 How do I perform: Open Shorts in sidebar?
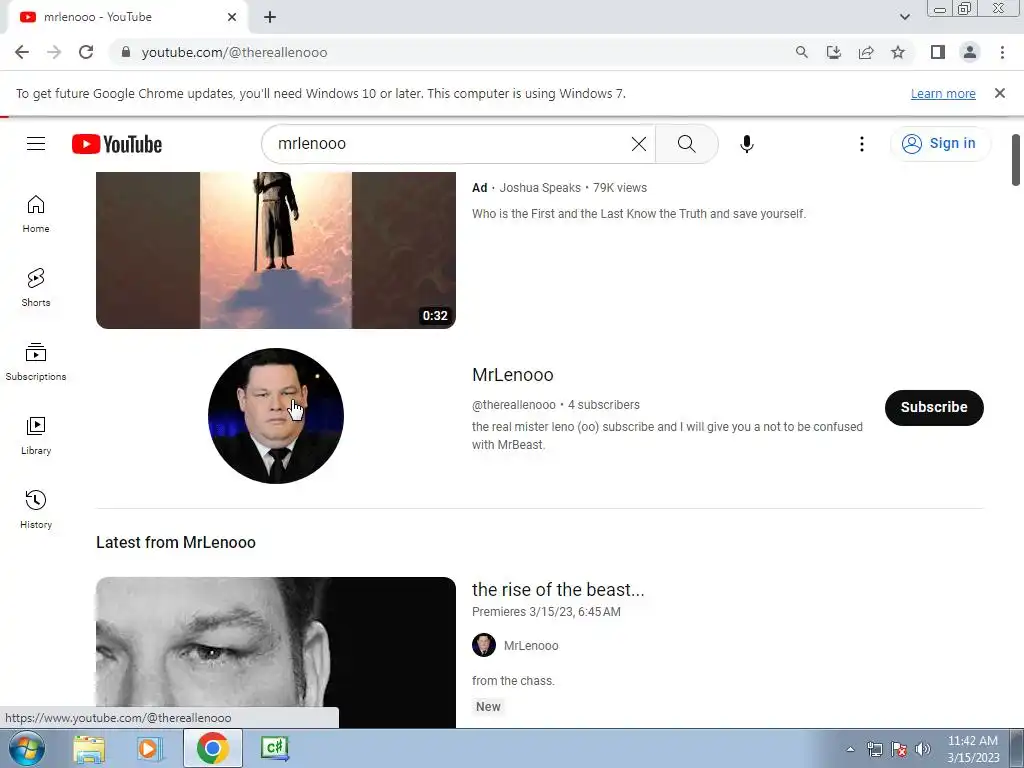coord(36,288)
